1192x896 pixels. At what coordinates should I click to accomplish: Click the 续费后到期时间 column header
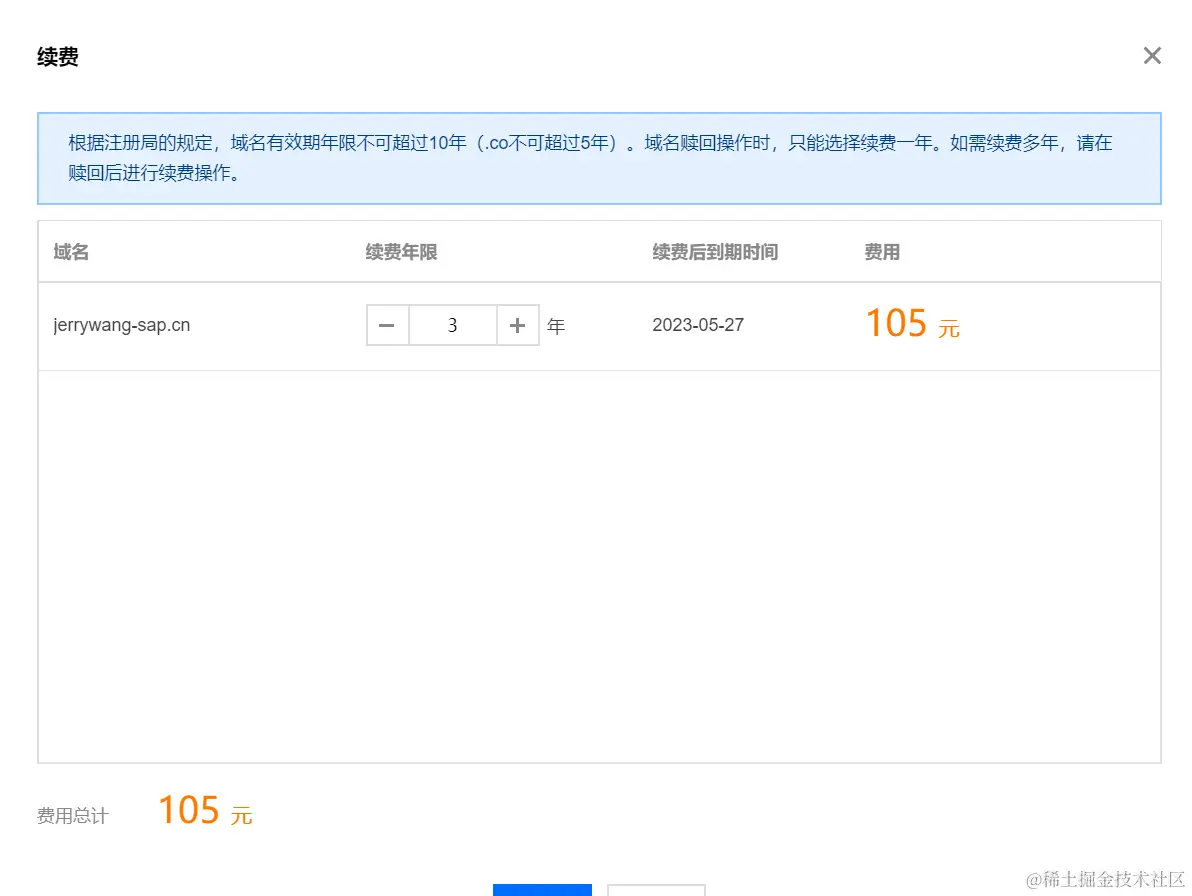tap(715, 252)
